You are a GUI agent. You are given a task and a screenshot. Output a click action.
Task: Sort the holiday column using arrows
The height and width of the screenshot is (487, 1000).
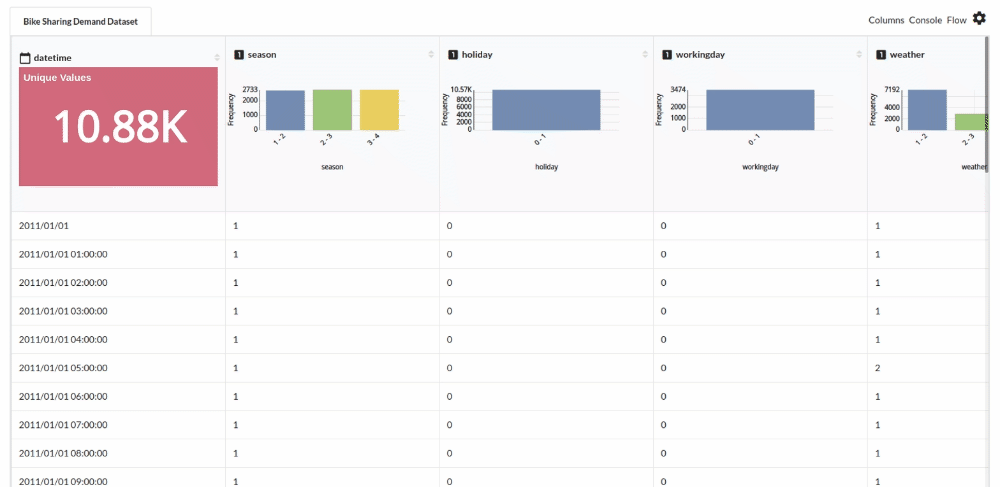click(645, 55)
